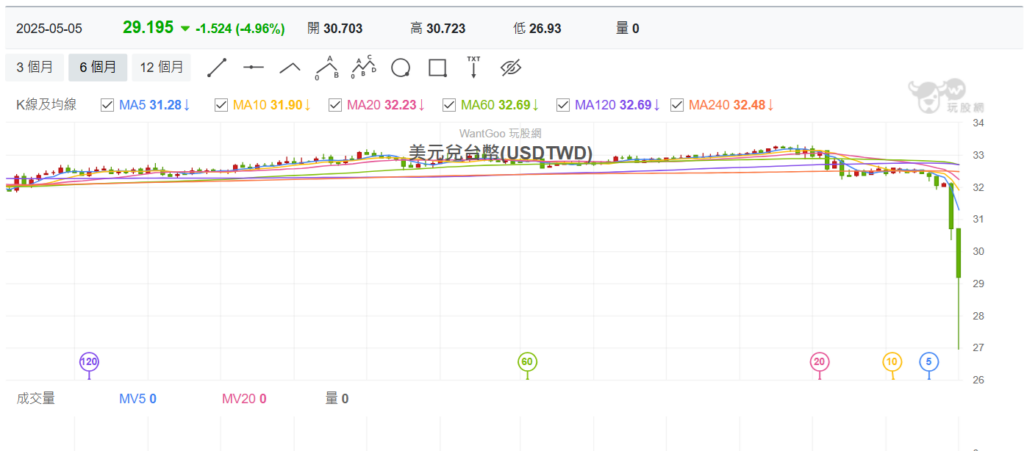Screen dimensions: 1024x451
Task: Click the yellow 10 marker on chart
Action: point(892,361)
